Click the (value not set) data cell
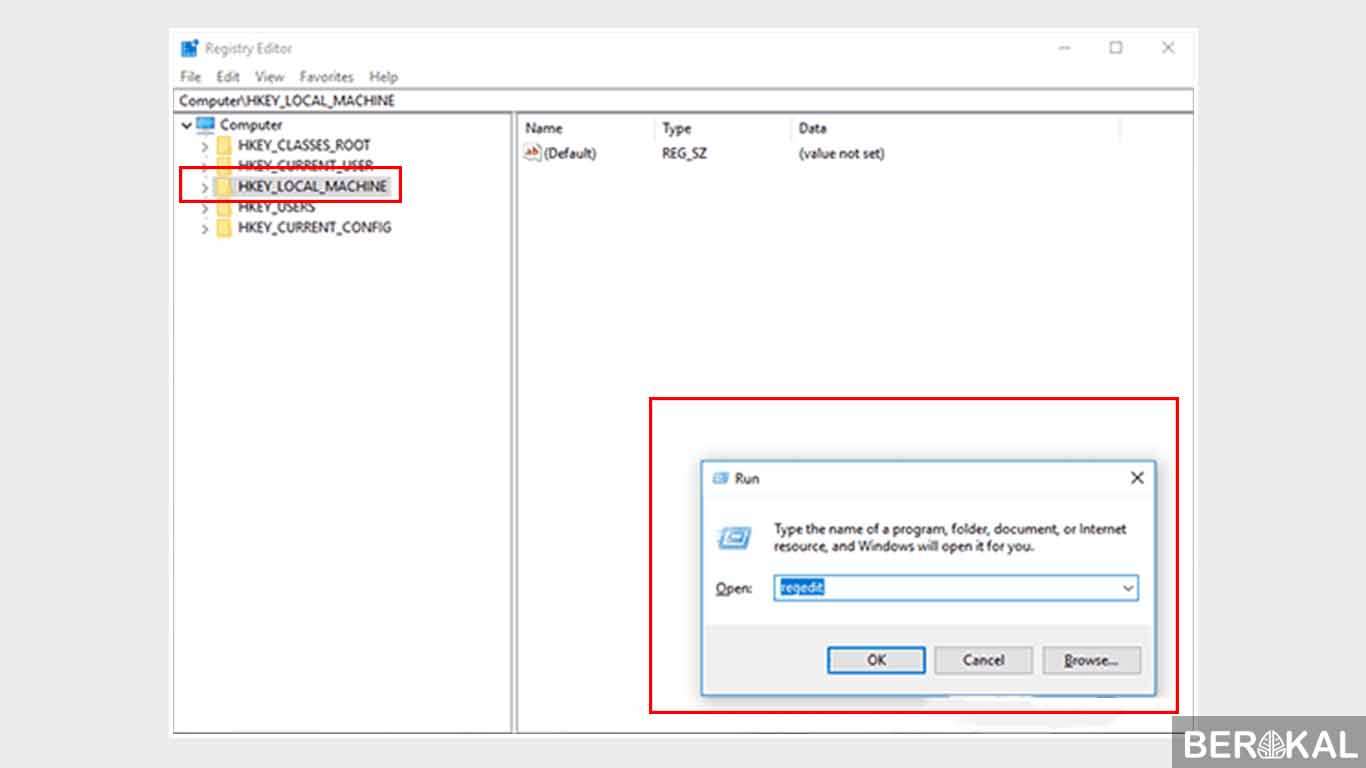This screenshot has height=768, width=1366. 841,153
